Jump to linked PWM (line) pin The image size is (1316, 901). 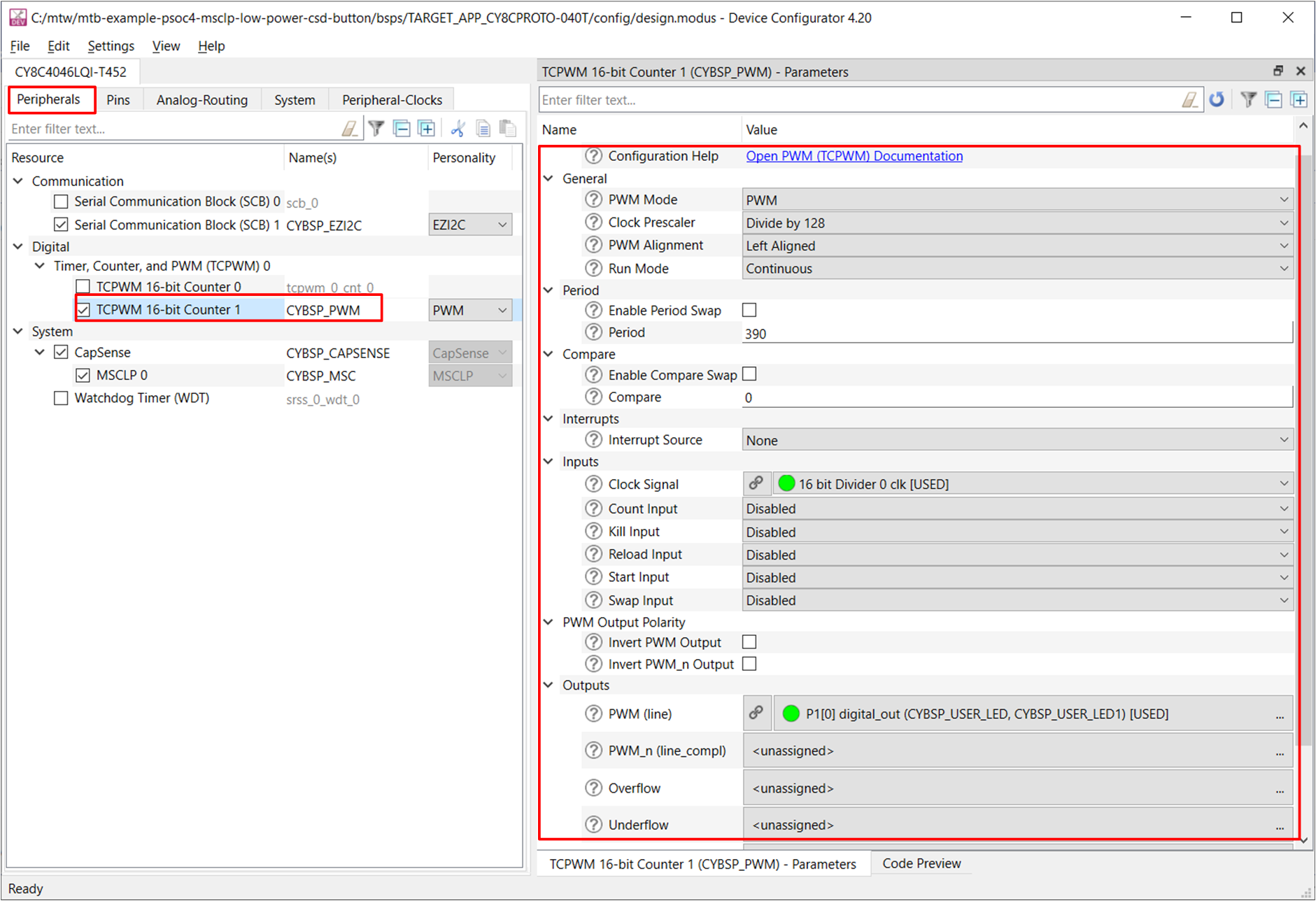[x=756, y=714]
